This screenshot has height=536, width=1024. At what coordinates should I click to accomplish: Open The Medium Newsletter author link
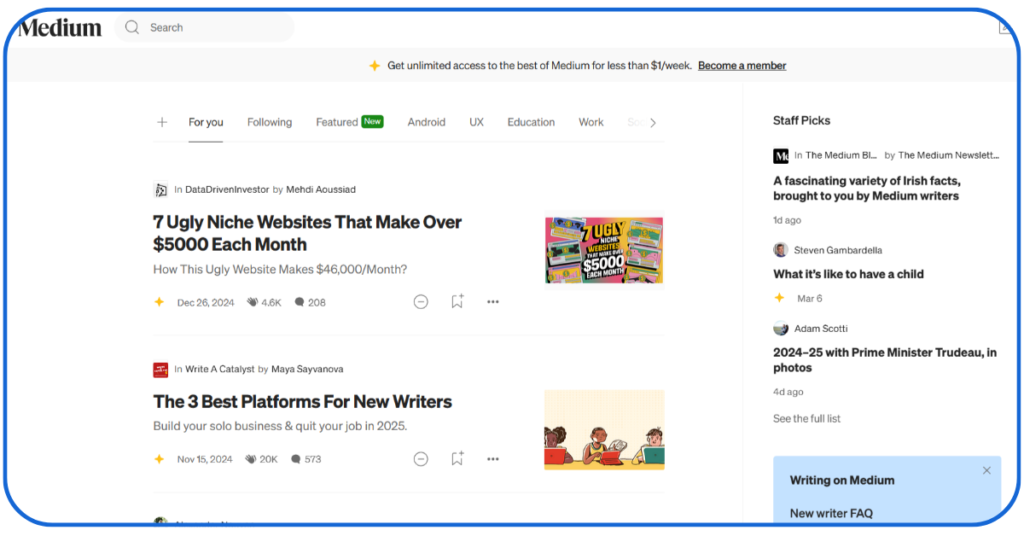tap(948, 155)
